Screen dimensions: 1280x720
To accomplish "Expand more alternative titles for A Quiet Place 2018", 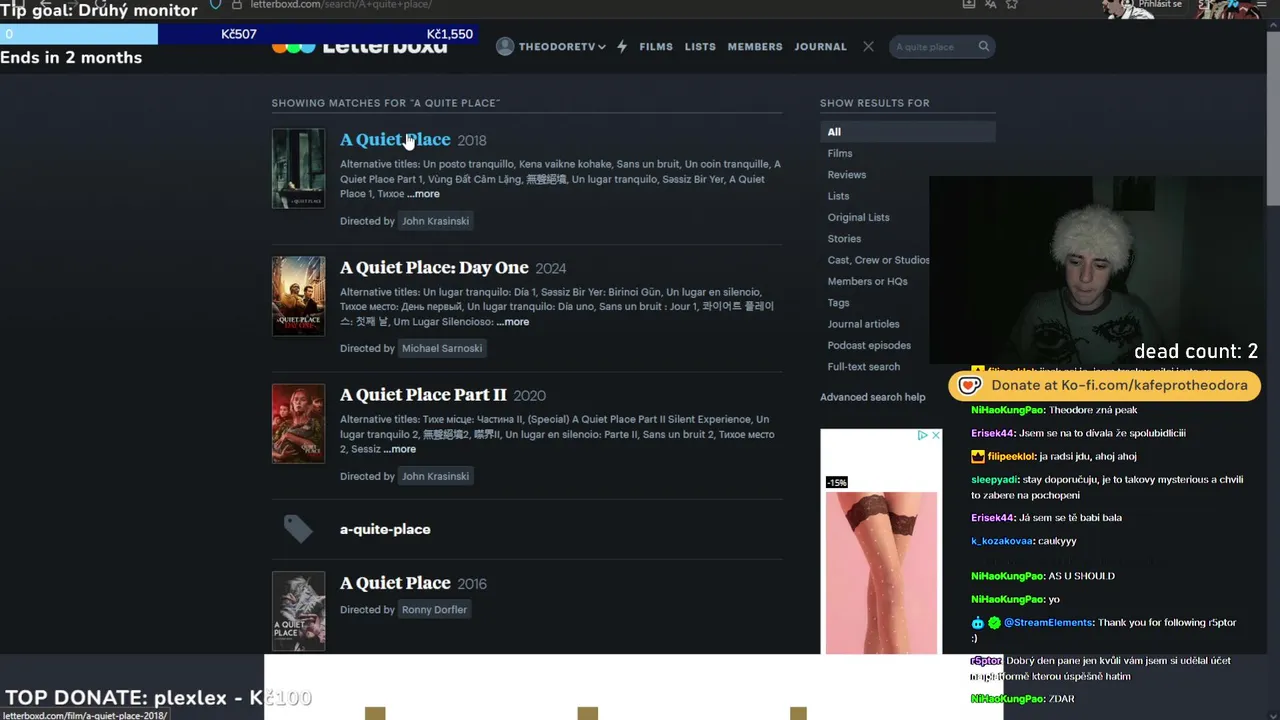I will point(423,194).
